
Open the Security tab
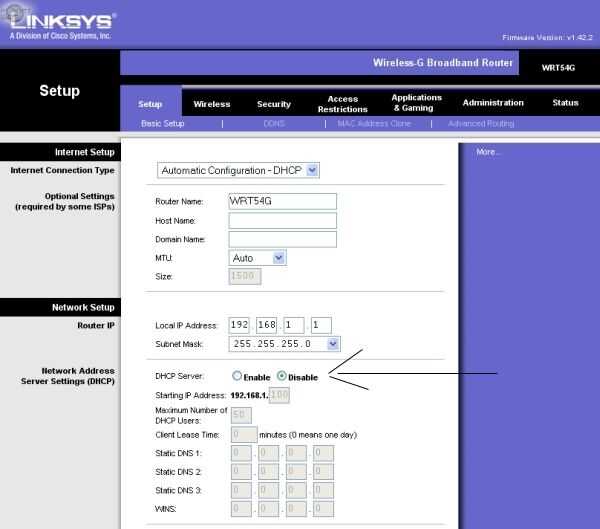(x=274, y=104)
